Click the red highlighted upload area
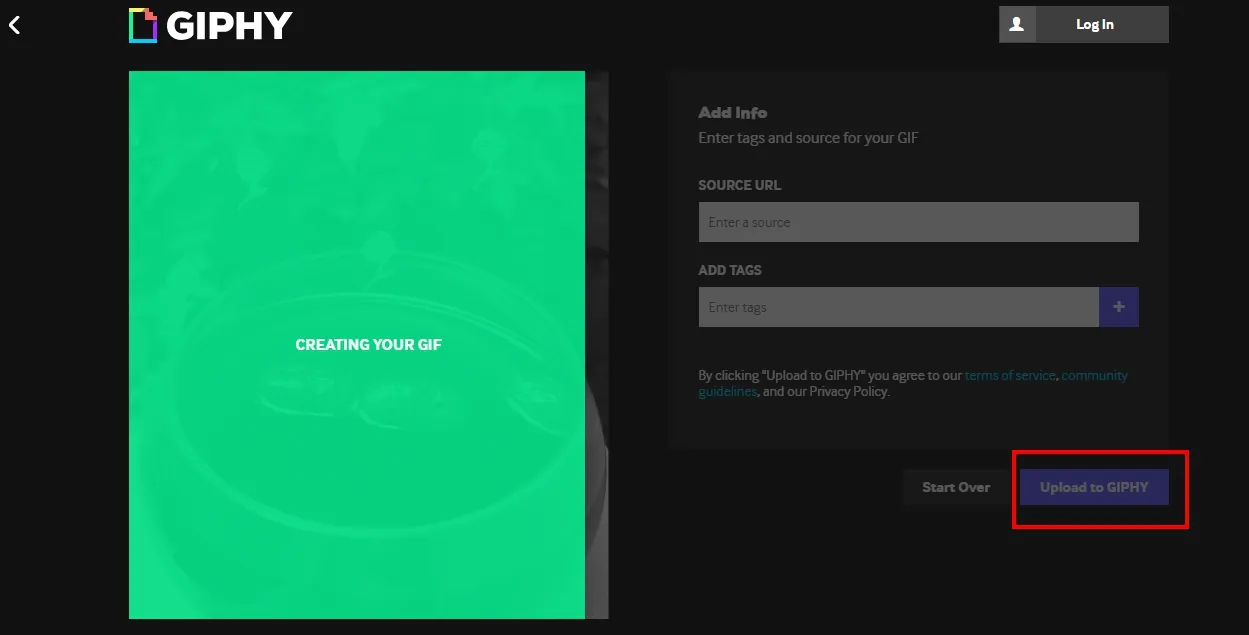This screenshot has width=1249, height=635. [1099, 488]
